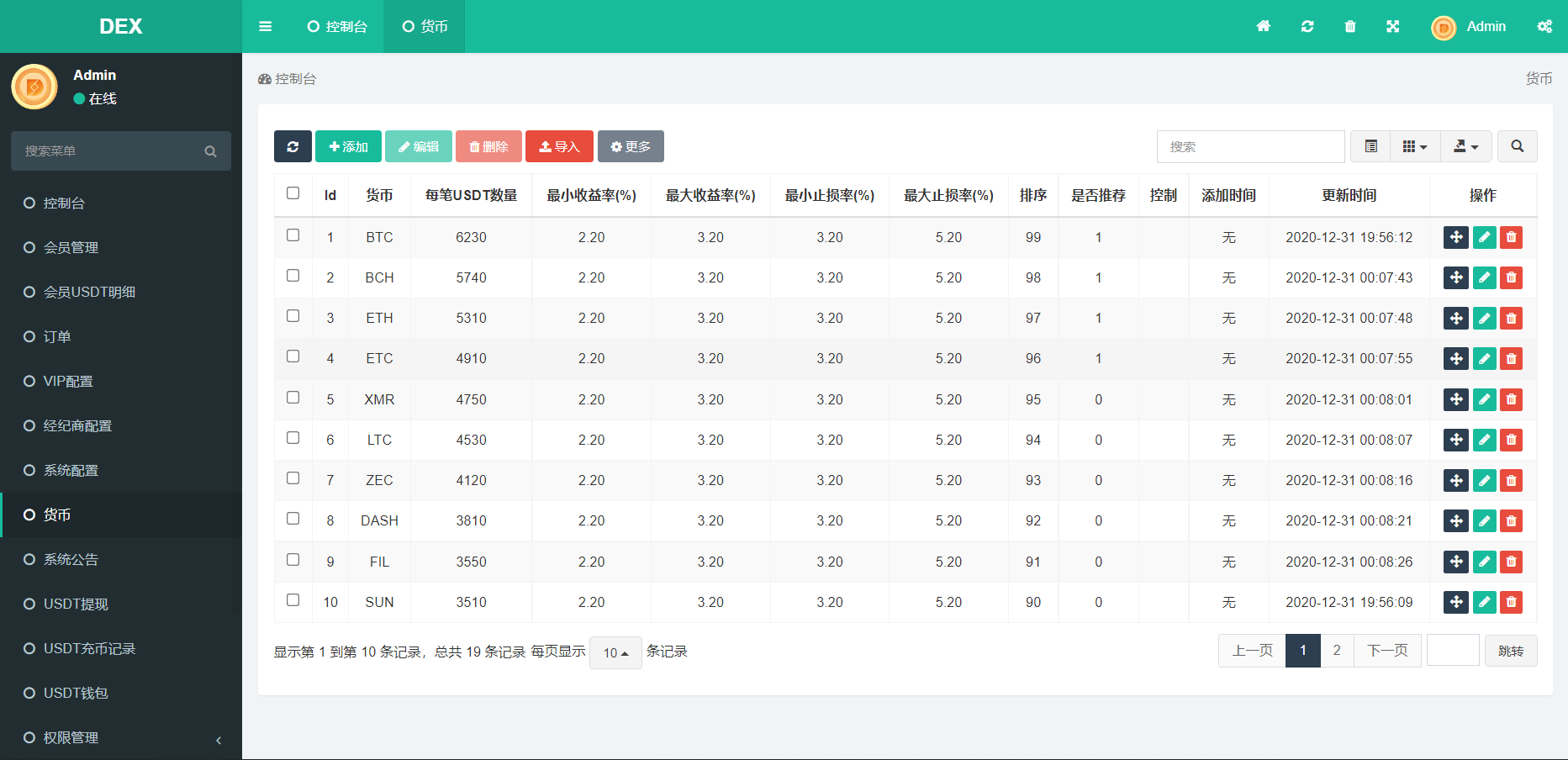Click the 编辑 edit toolbar button
Image resolution: width=1568 pixels, height=760 pixels.
coord(419,146)
